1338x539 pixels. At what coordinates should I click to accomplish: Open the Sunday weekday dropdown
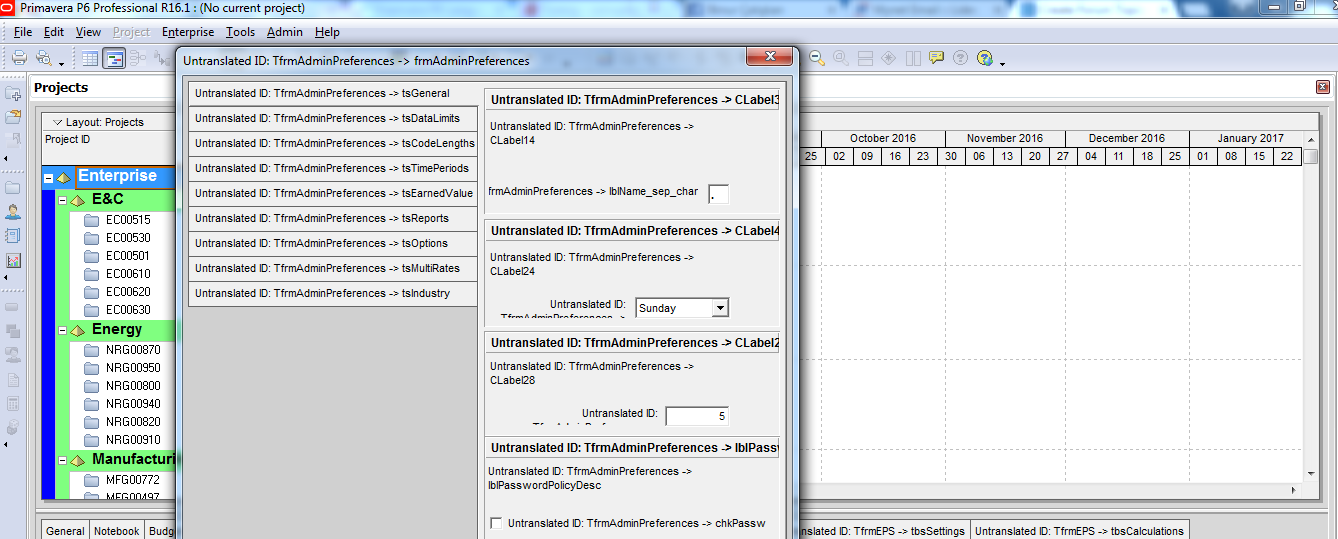pos(720,308)
